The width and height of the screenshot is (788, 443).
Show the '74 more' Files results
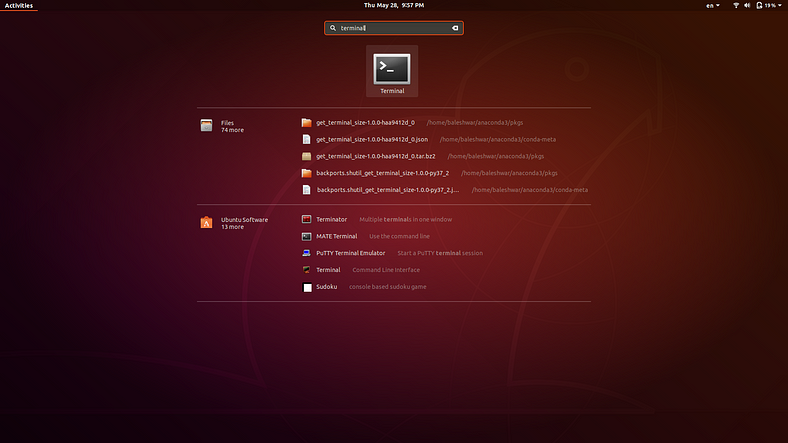pos(232,130)
